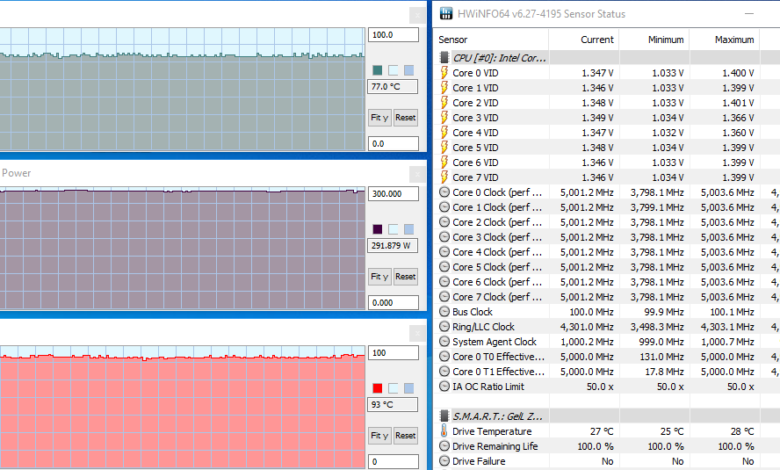Pick the teal line color swatch
The width and height of the screenshot is (780, 470).
click(378, 70)
